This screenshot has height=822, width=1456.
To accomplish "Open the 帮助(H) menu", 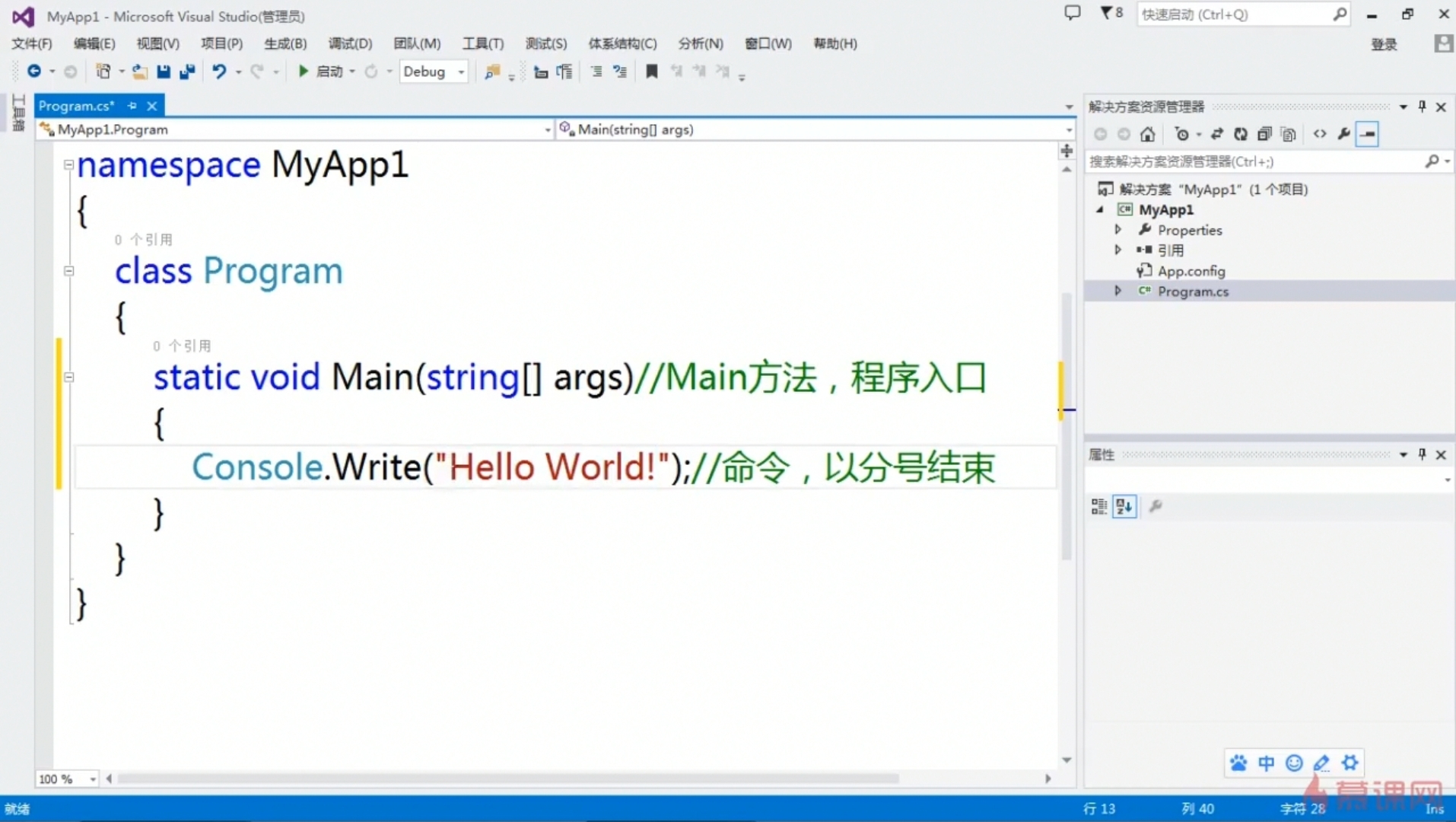I will click(834, 43).
